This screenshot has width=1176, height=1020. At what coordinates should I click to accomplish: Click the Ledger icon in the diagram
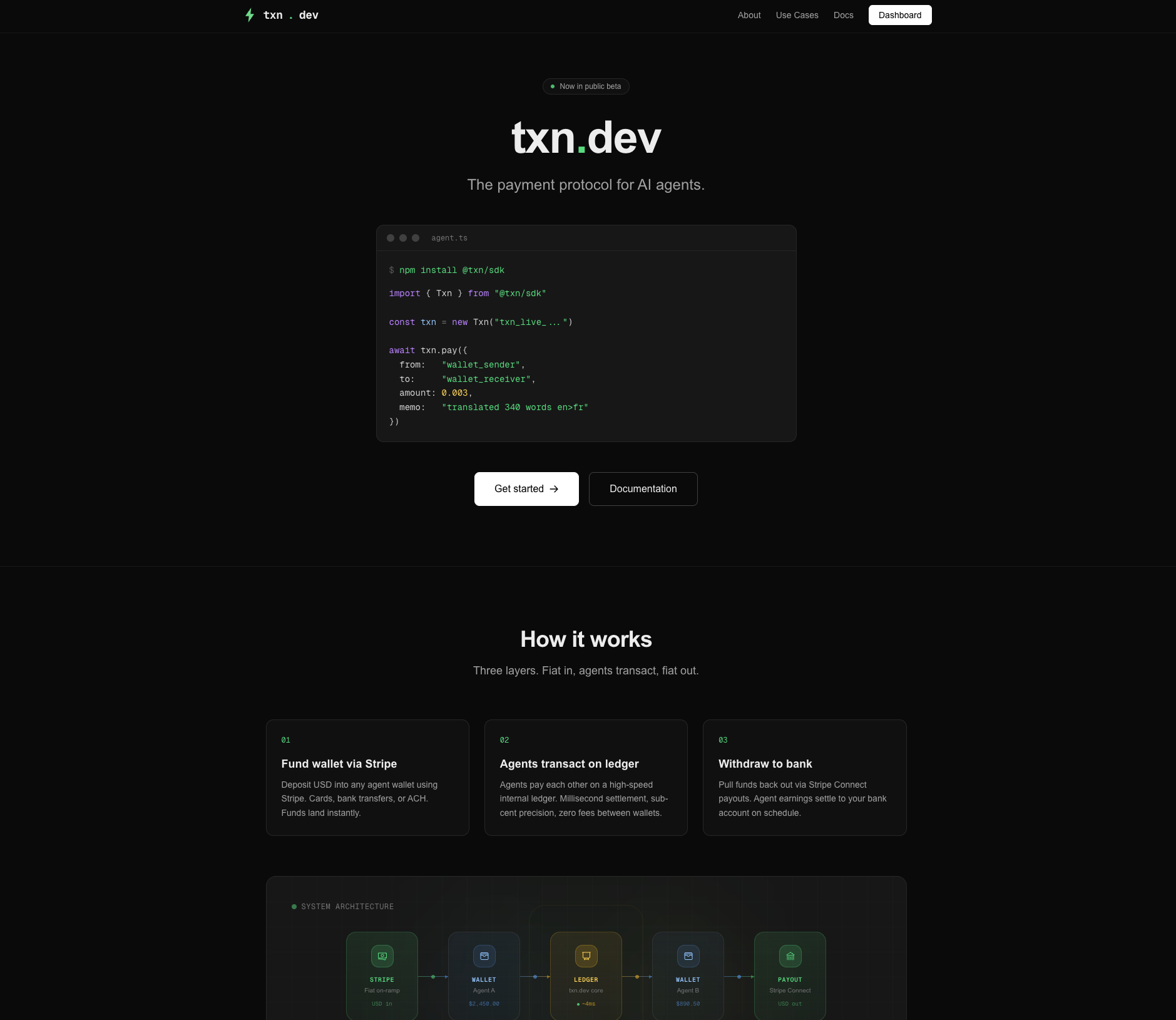click(x=586, y=956)
